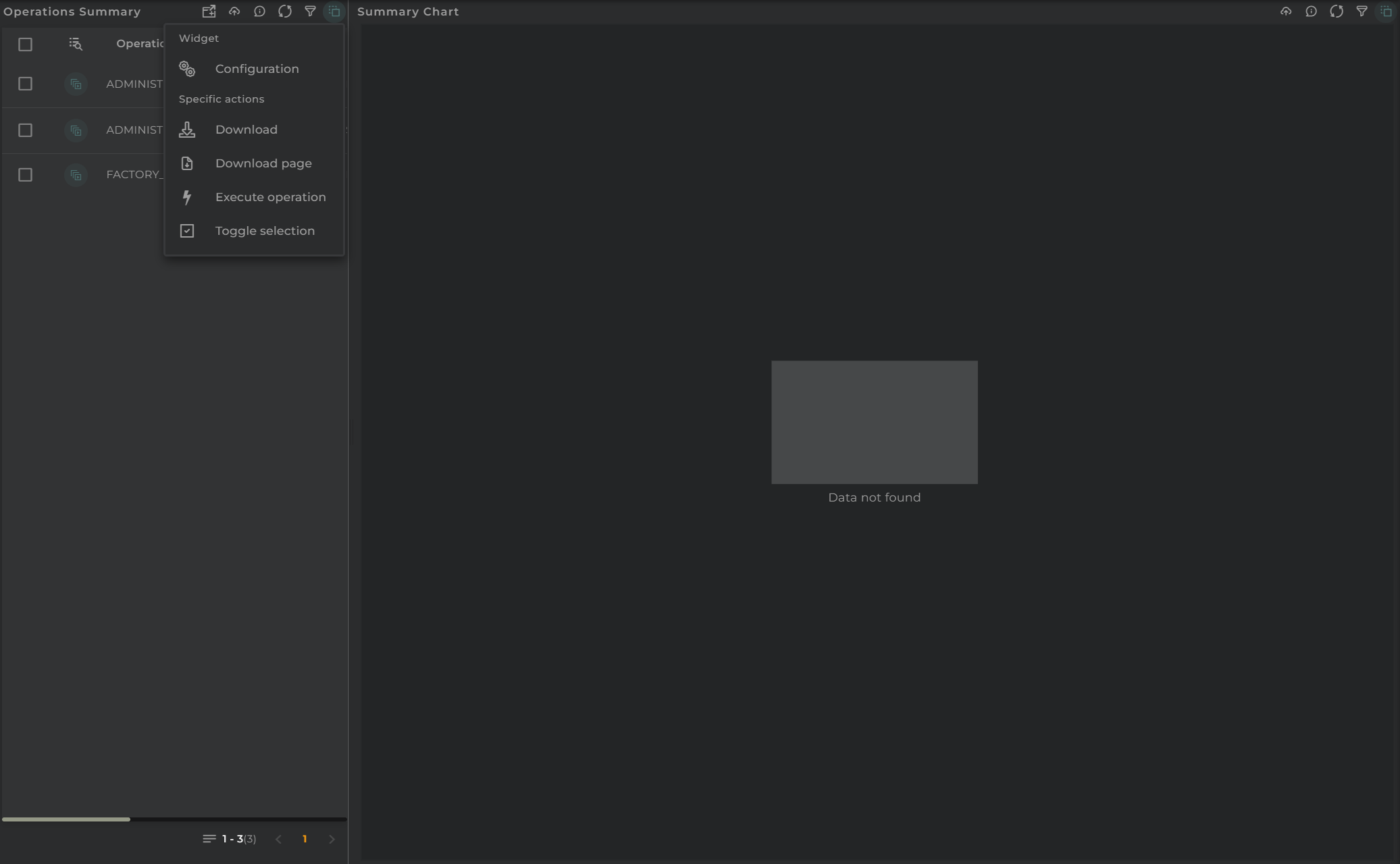Click Download page in specific actions

click(264, 163)
